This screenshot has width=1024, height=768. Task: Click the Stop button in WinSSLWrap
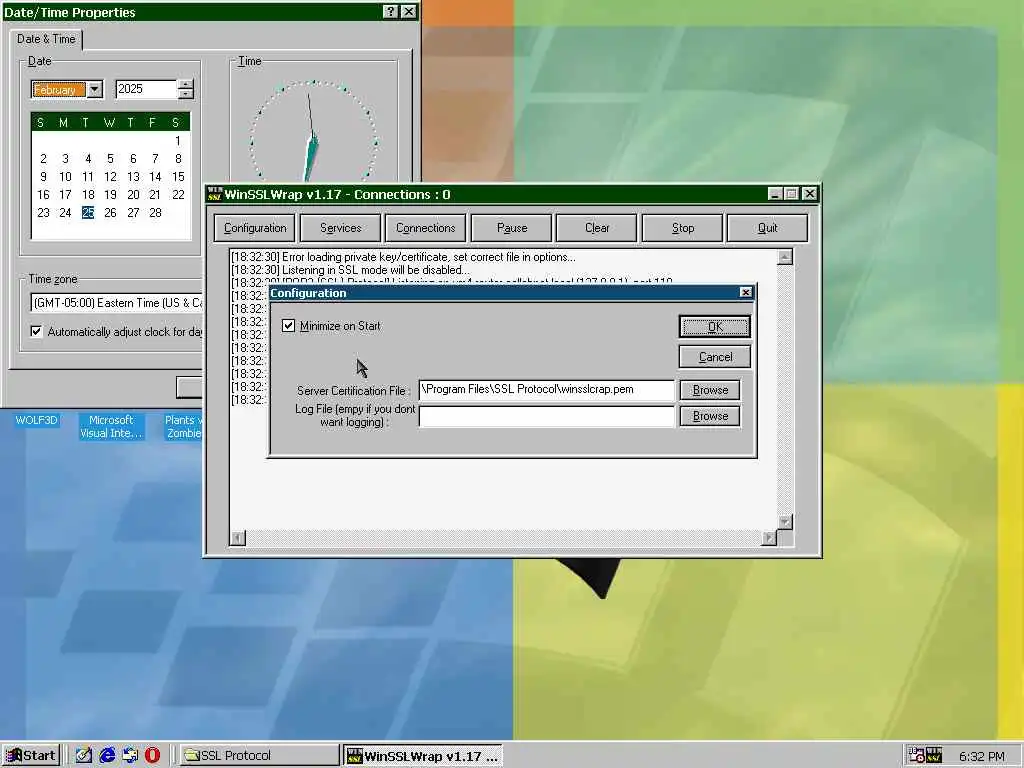pyautogui.click(x=682, y=228)
